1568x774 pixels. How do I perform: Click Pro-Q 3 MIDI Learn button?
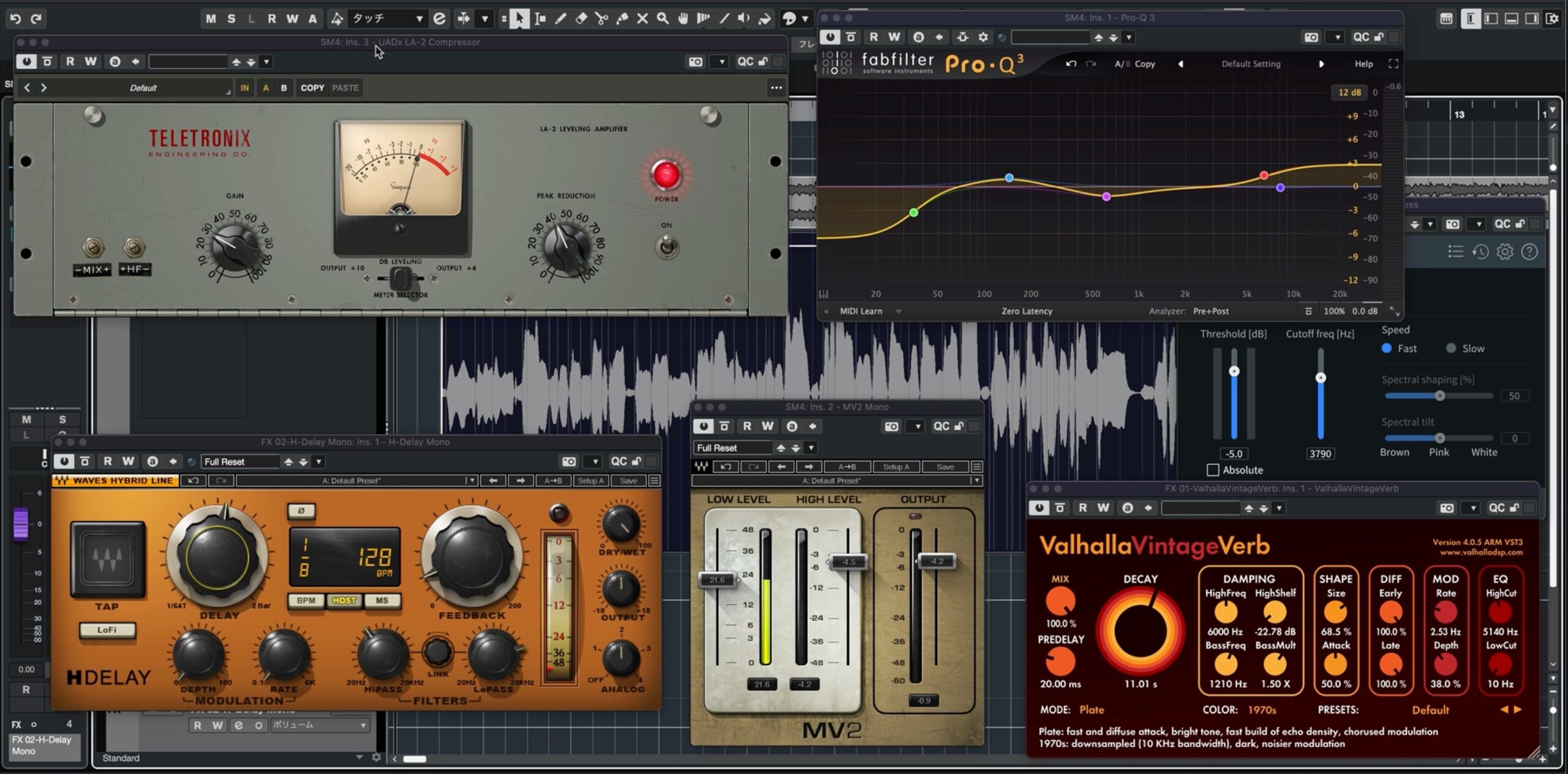pos(861,311)
